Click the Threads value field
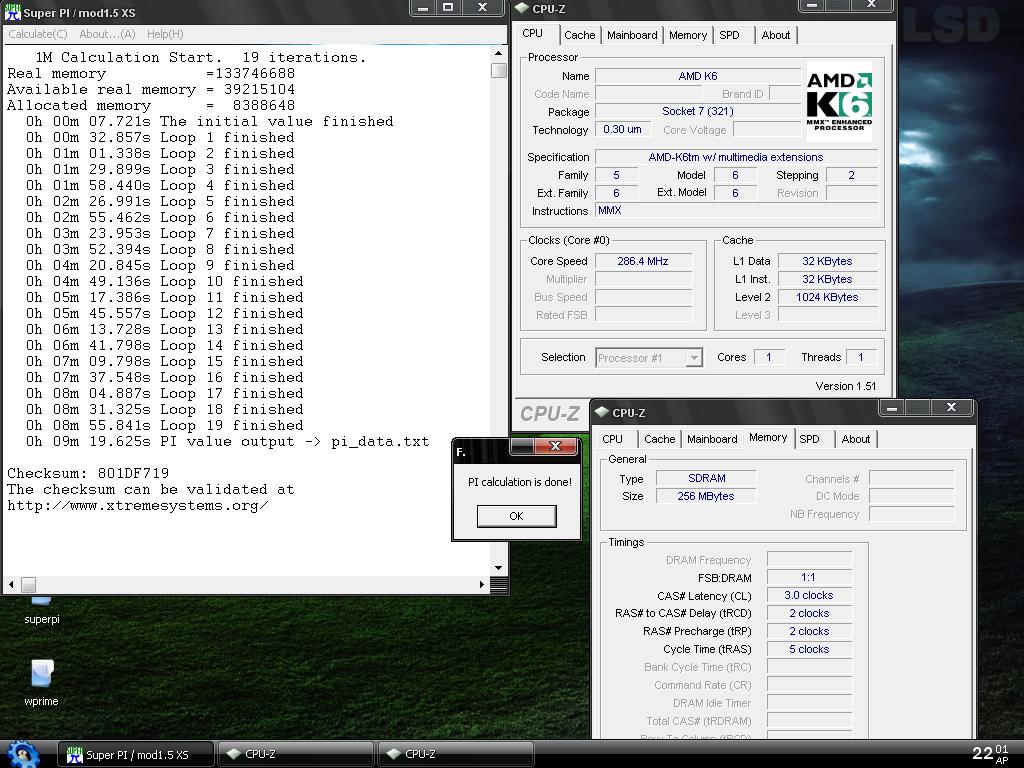 tap(861, 357)
